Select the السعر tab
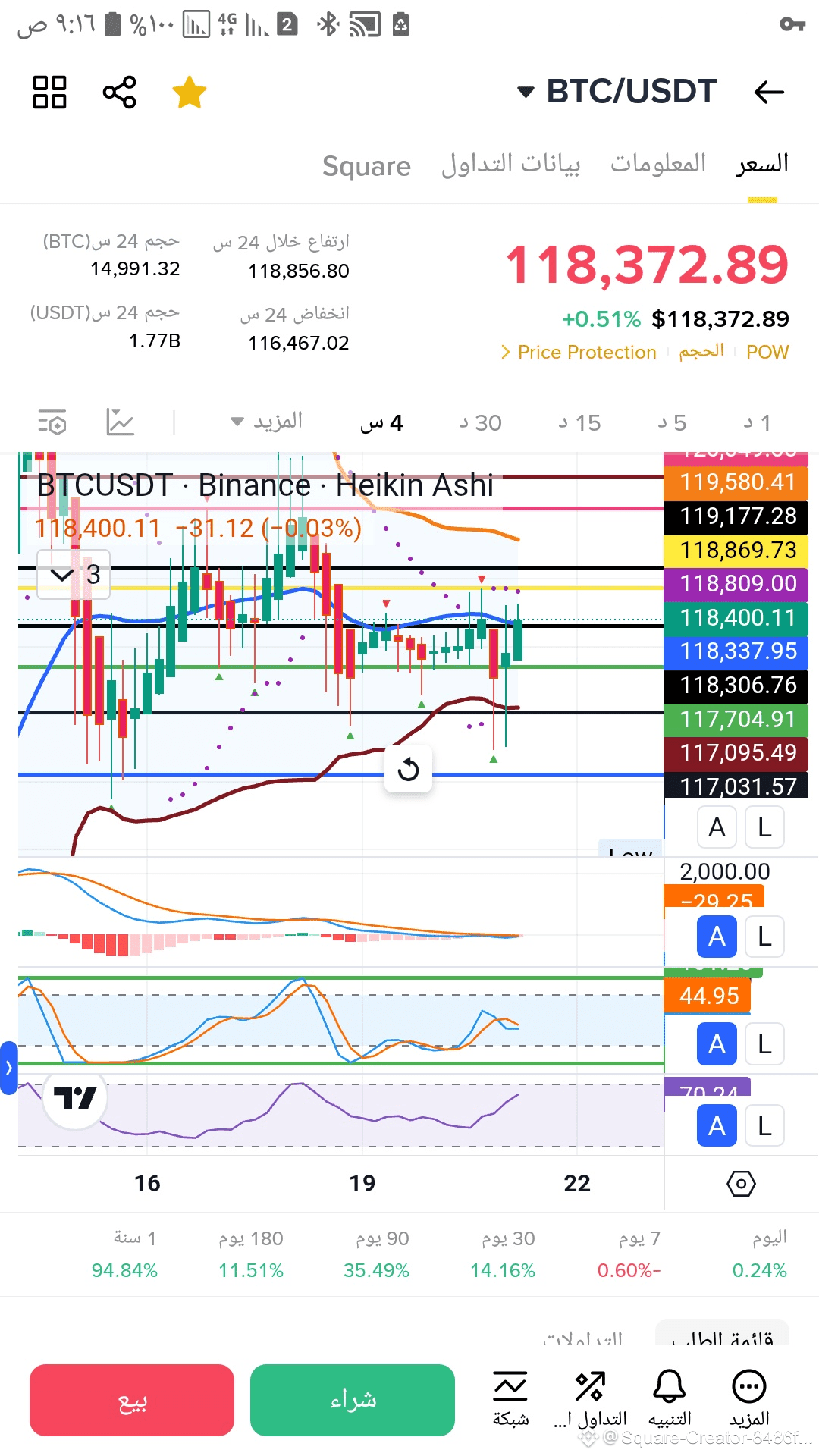This screenshot has height=1456, width=819. [x=762, y=164]
